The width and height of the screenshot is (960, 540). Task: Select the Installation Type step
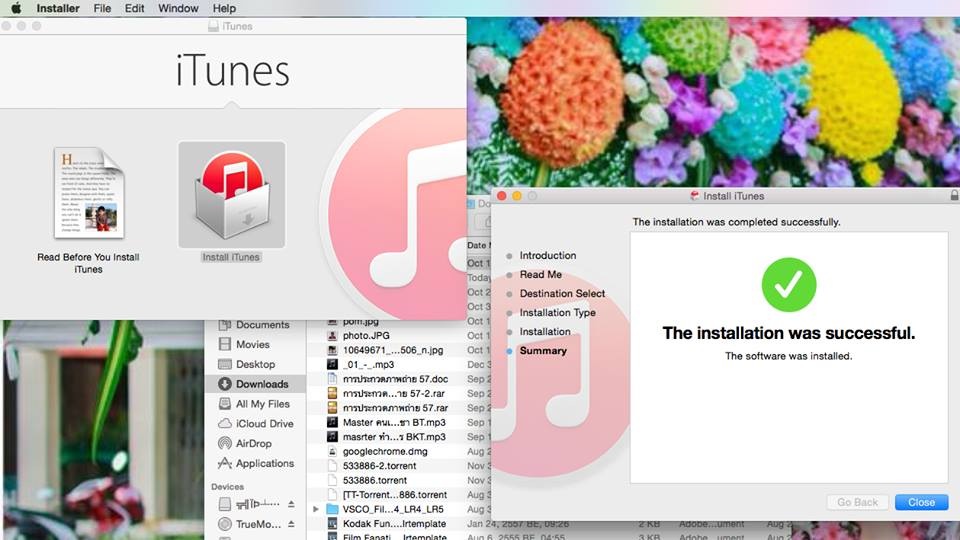click(557, 312)
